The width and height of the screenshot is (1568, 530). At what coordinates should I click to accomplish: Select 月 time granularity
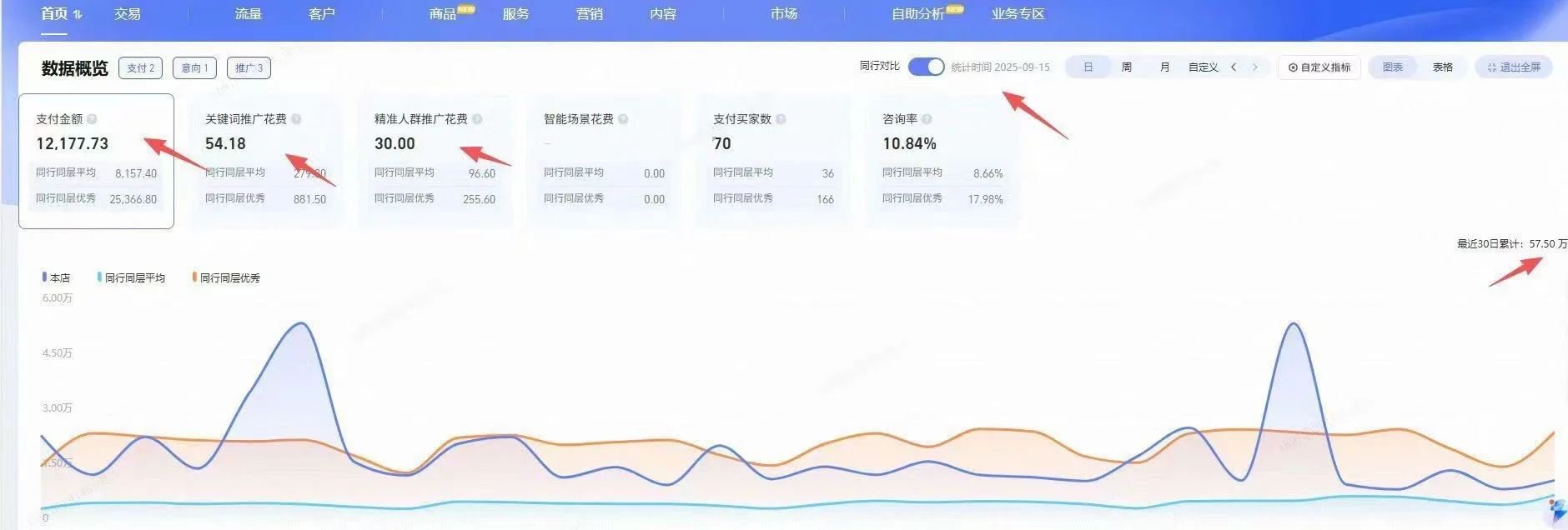coord(1164,67)
